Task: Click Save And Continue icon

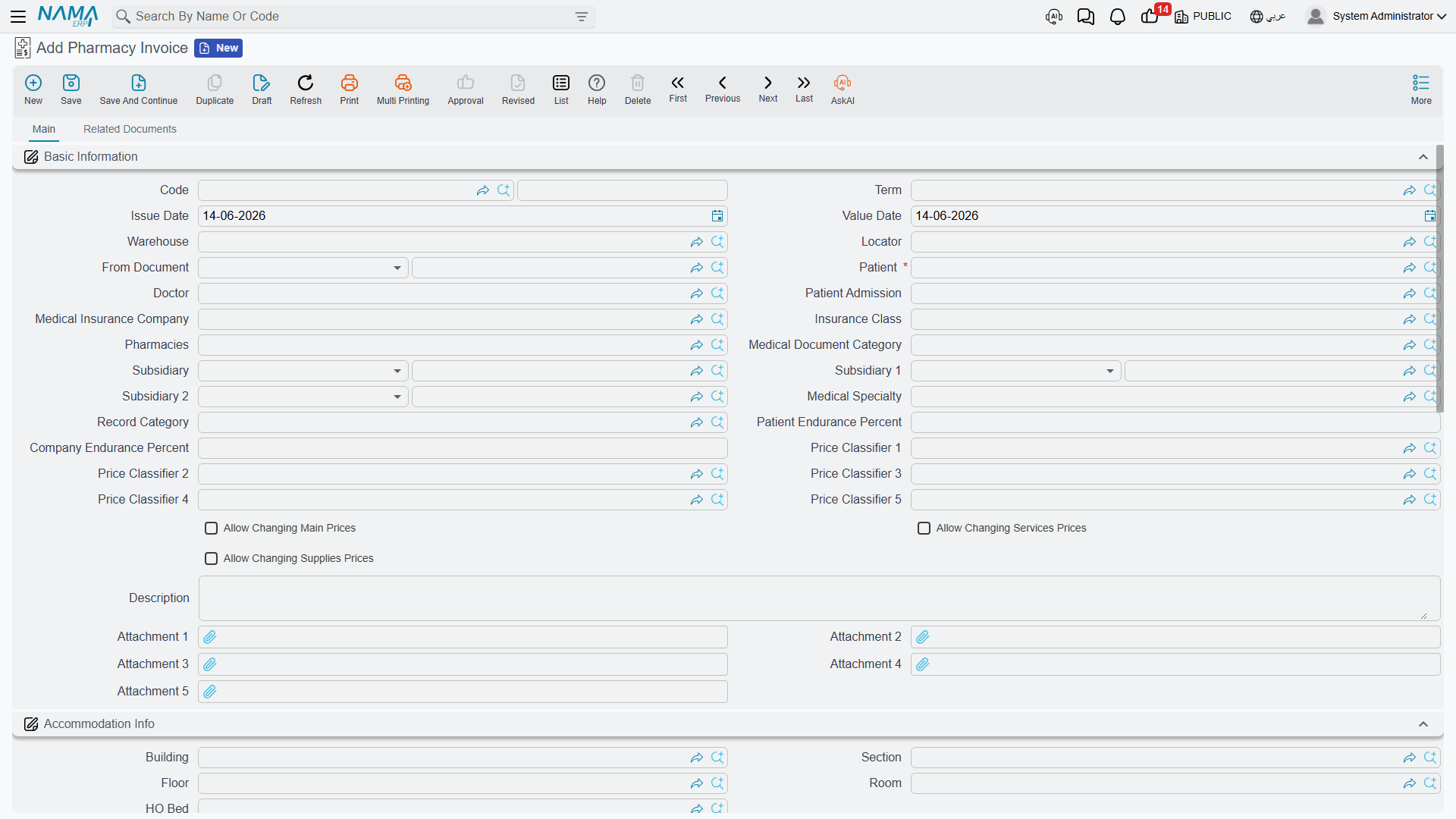Action: point(139,89)
